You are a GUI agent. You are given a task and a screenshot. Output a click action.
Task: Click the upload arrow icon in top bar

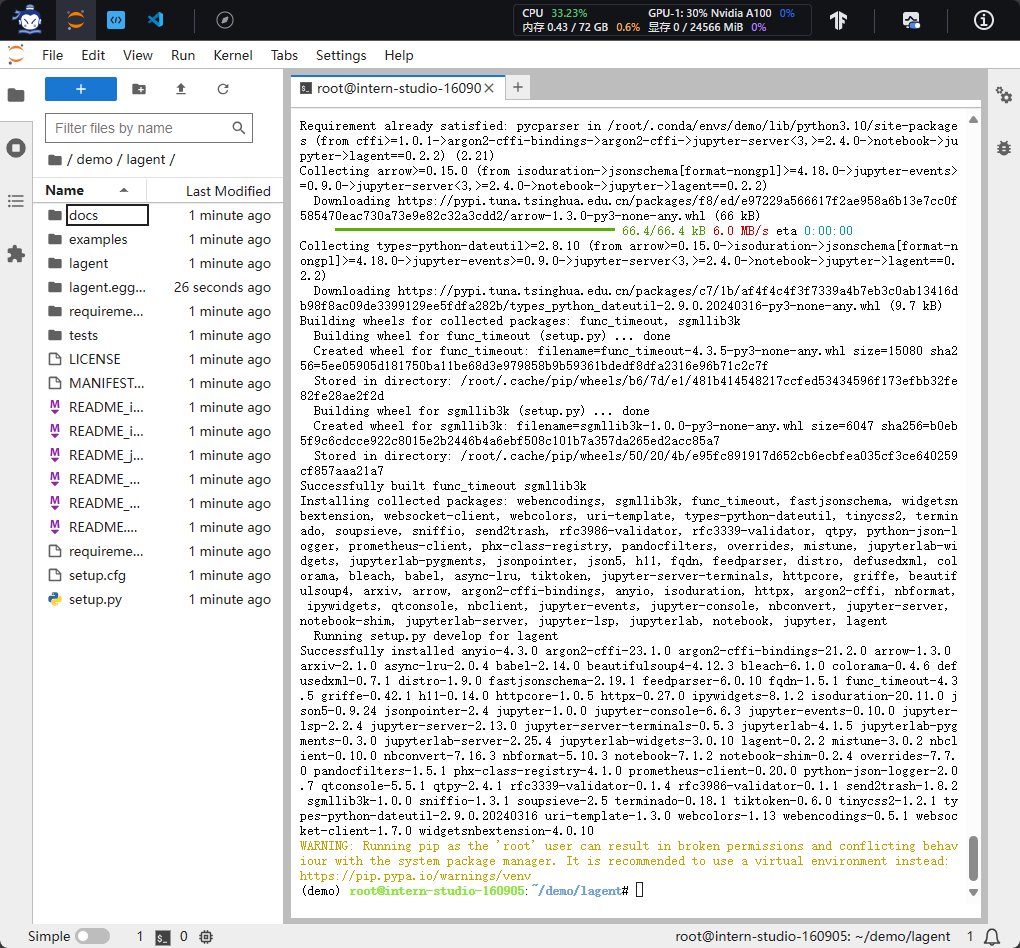(839, 20)
